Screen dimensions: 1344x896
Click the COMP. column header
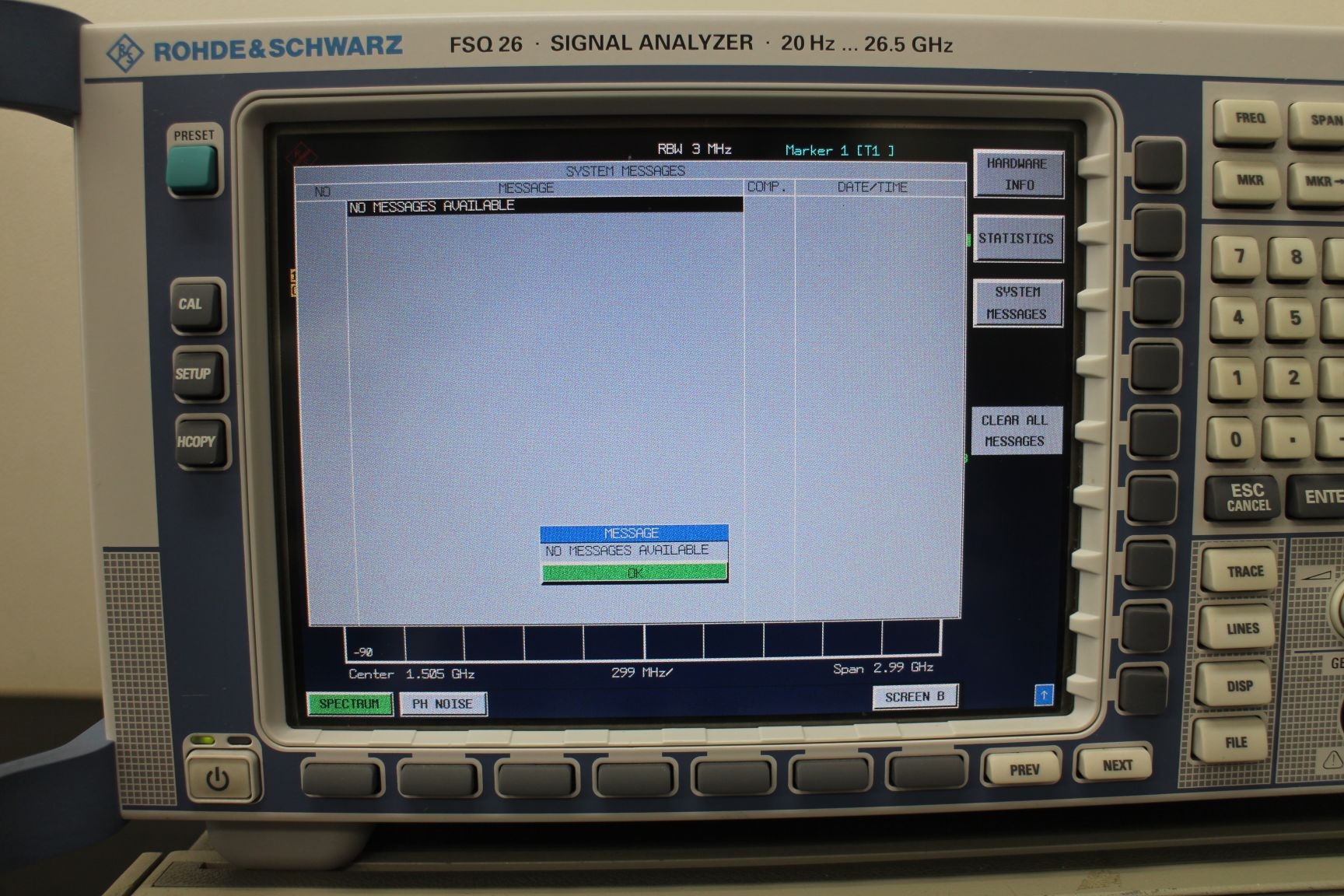pyautogui.click(x=767, y=187)
